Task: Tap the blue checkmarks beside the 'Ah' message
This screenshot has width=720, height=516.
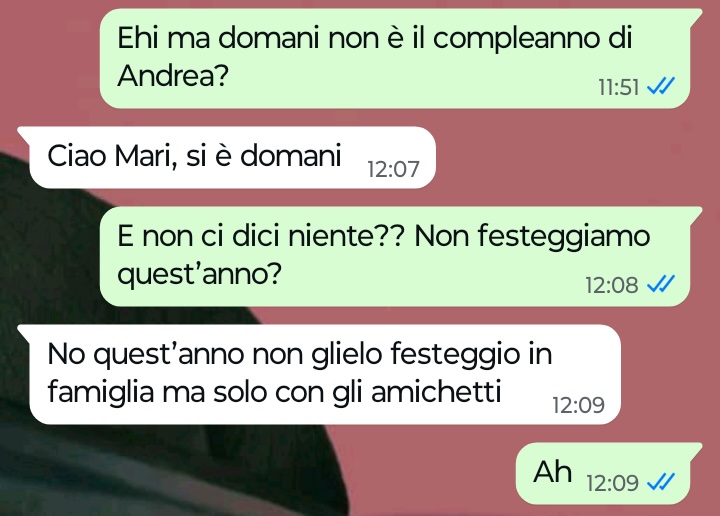Action: coord(661,482)
